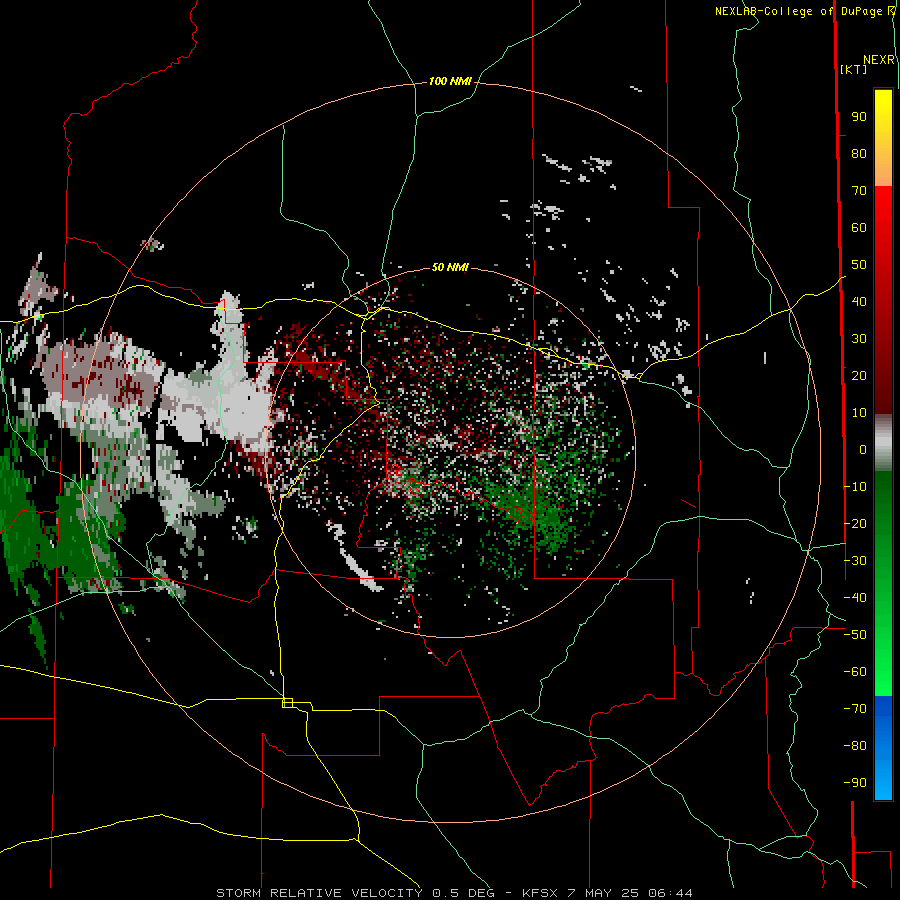Click the -20 value on the velocity scale
This screenshot has width=900, height=900.
pyautogui.click(x=855, y=523)
